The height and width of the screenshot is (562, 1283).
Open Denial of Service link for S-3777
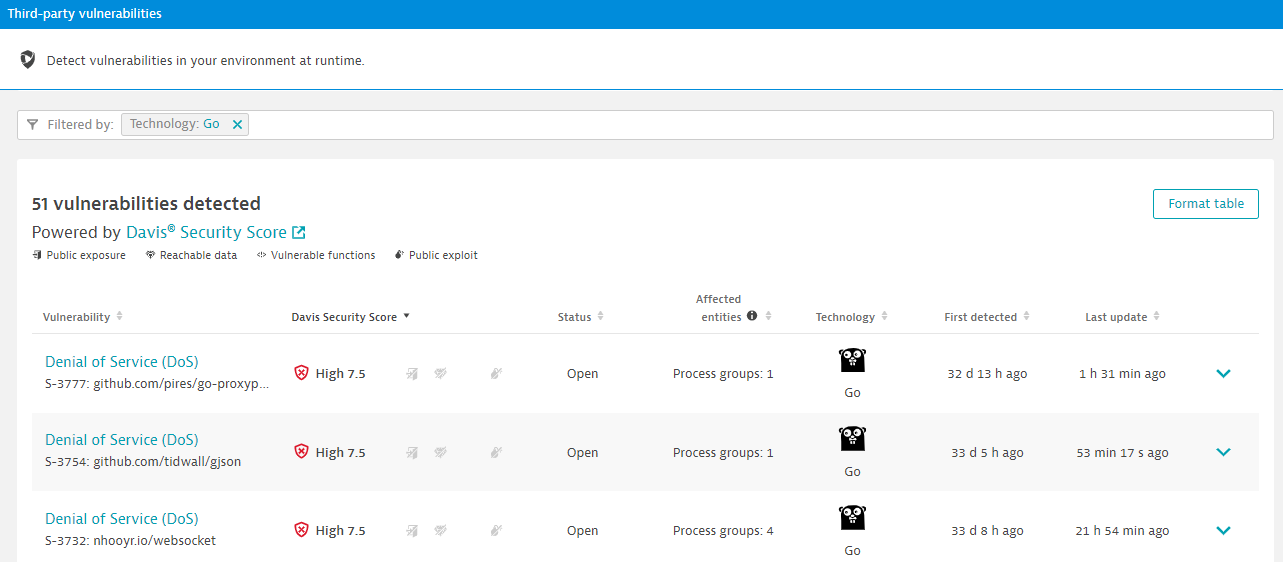(x=122, y=362)
